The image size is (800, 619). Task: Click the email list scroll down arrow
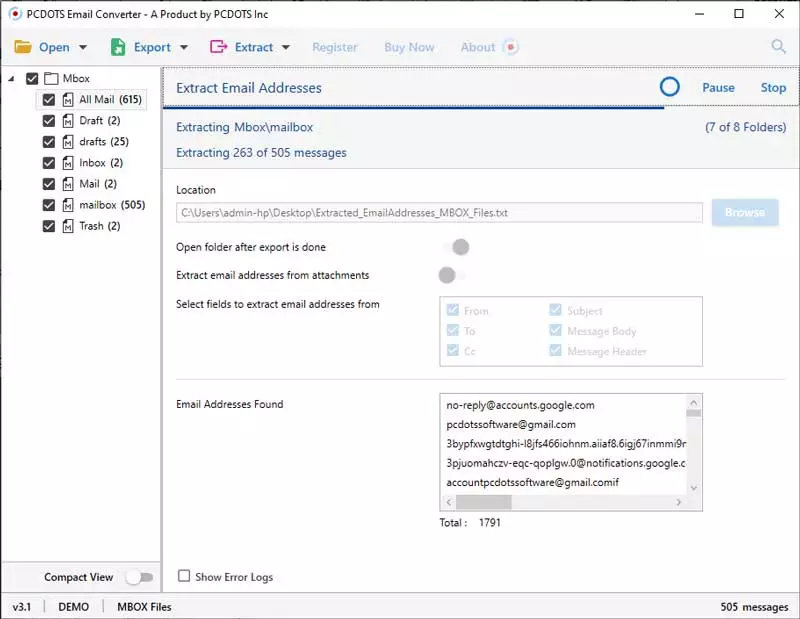[693, 488]
